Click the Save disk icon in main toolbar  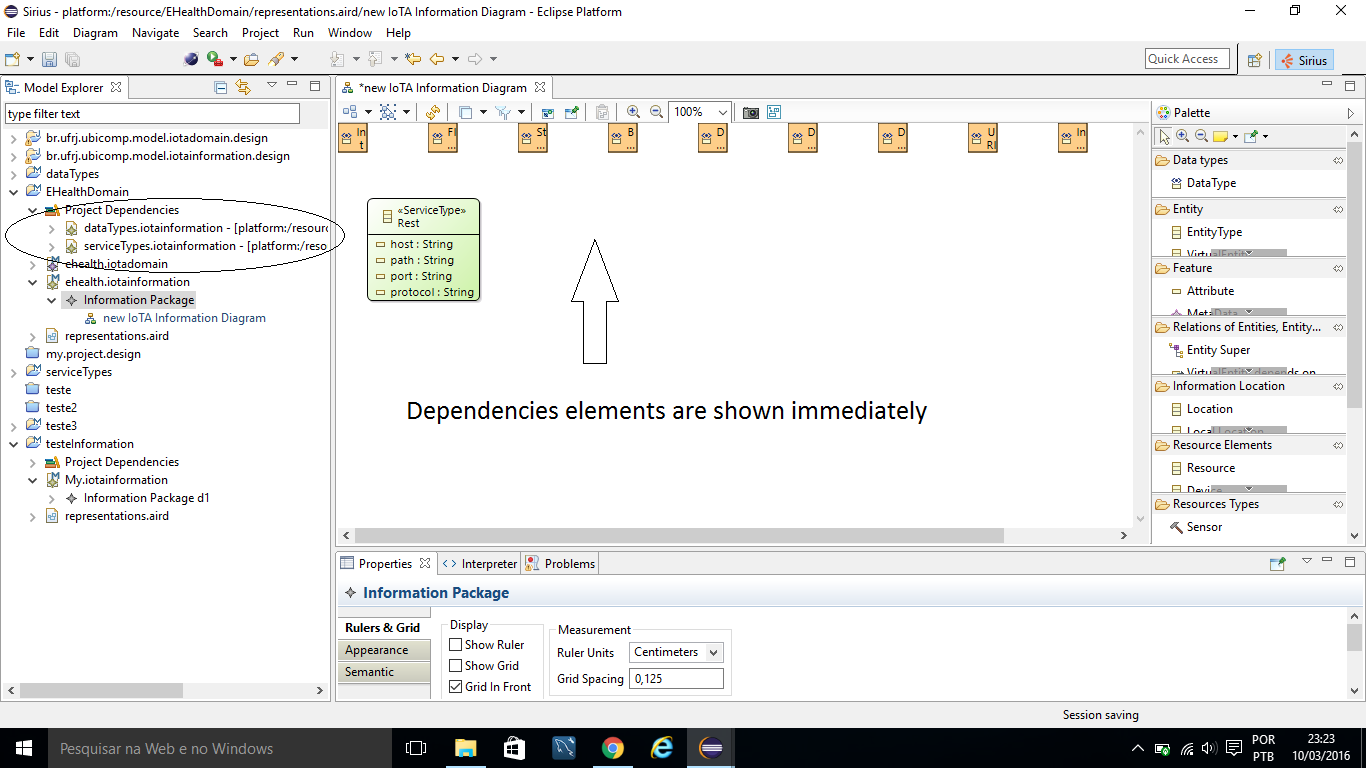49,60
